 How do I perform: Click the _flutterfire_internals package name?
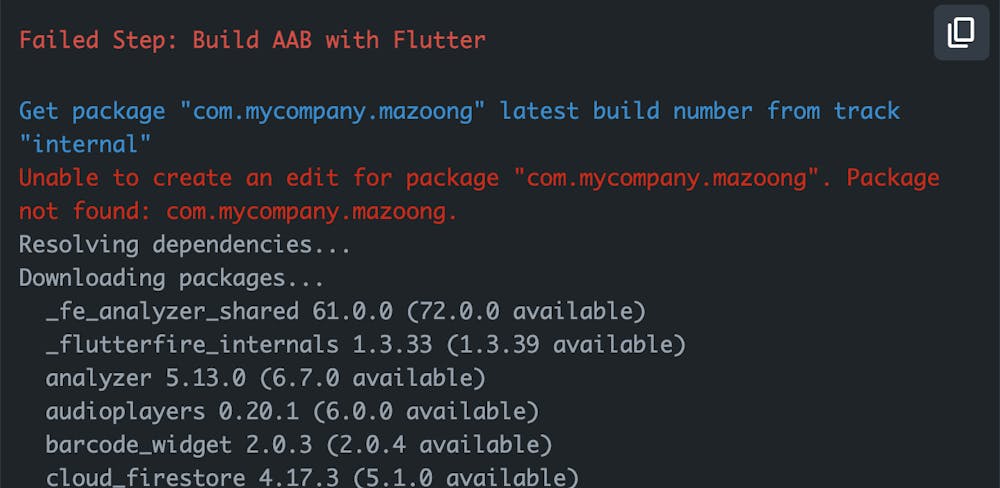point(192,345)
